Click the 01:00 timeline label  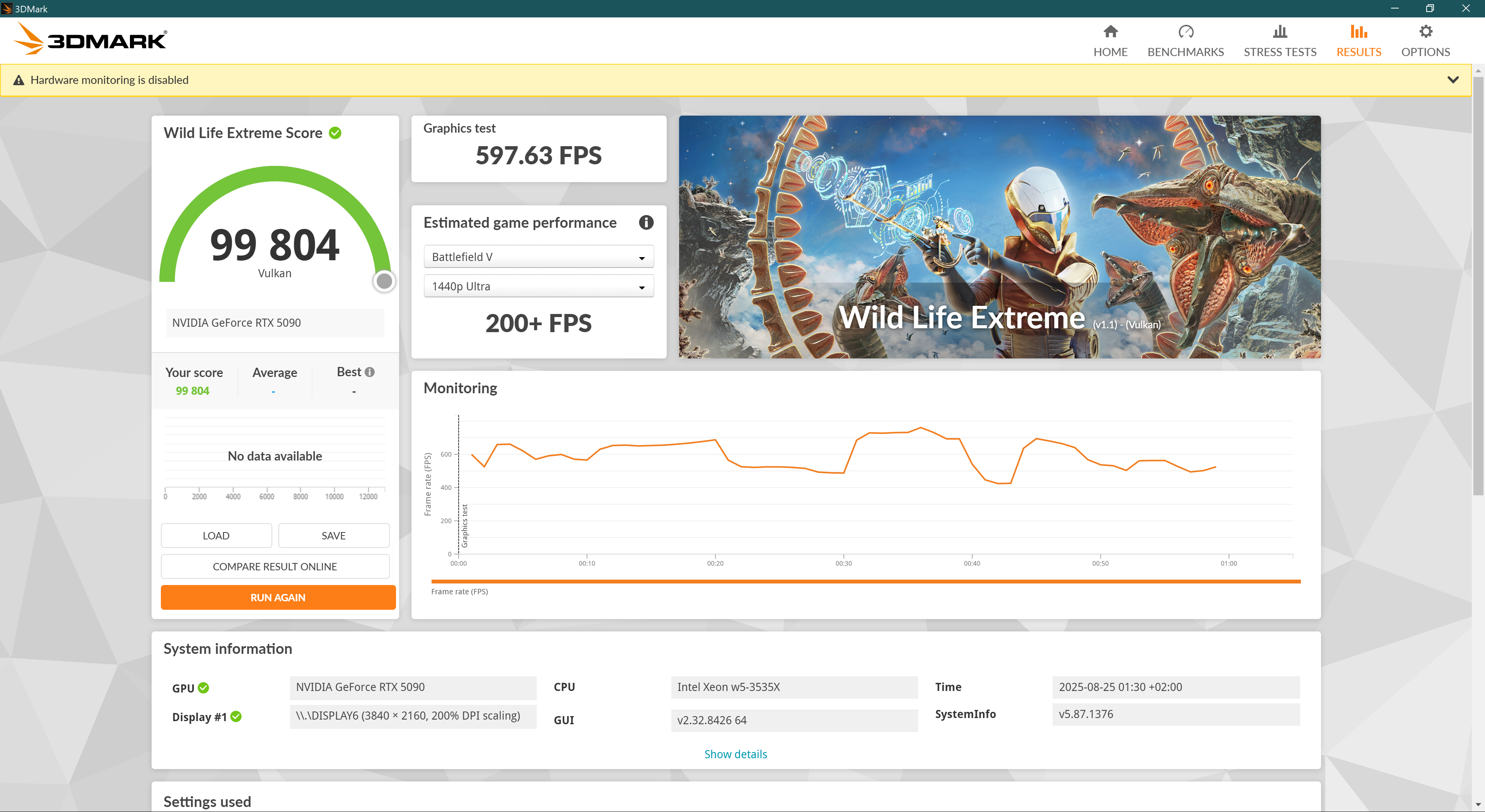point(1229,564)
